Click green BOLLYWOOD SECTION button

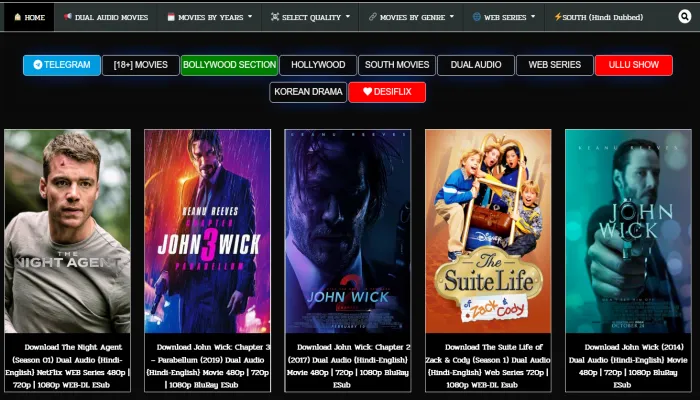229,65
